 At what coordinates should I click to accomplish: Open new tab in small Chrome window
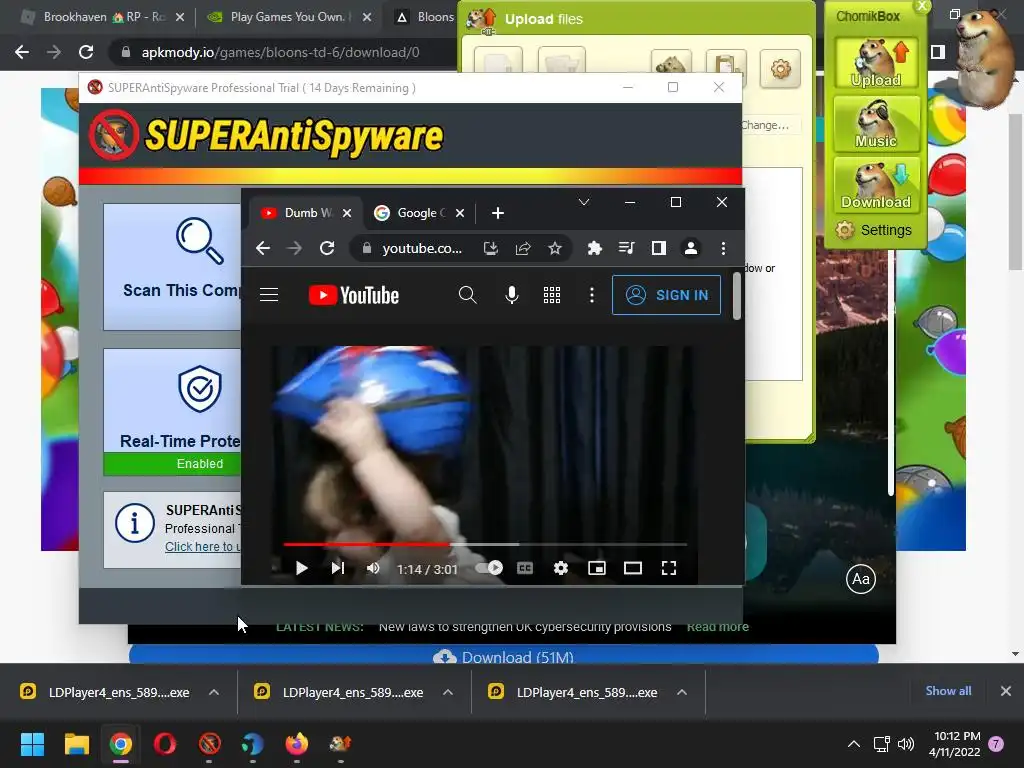498,213
